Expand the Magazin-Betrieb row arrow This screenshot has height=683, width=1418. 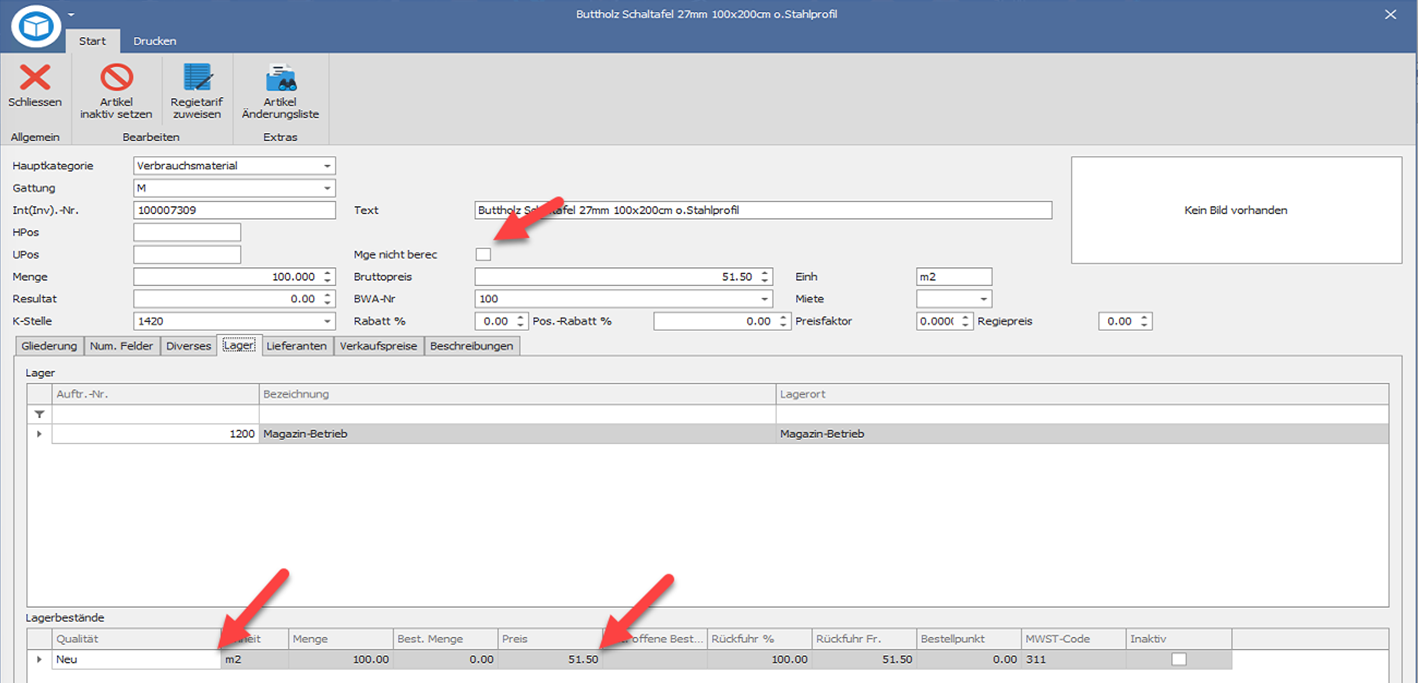point(39,434)
